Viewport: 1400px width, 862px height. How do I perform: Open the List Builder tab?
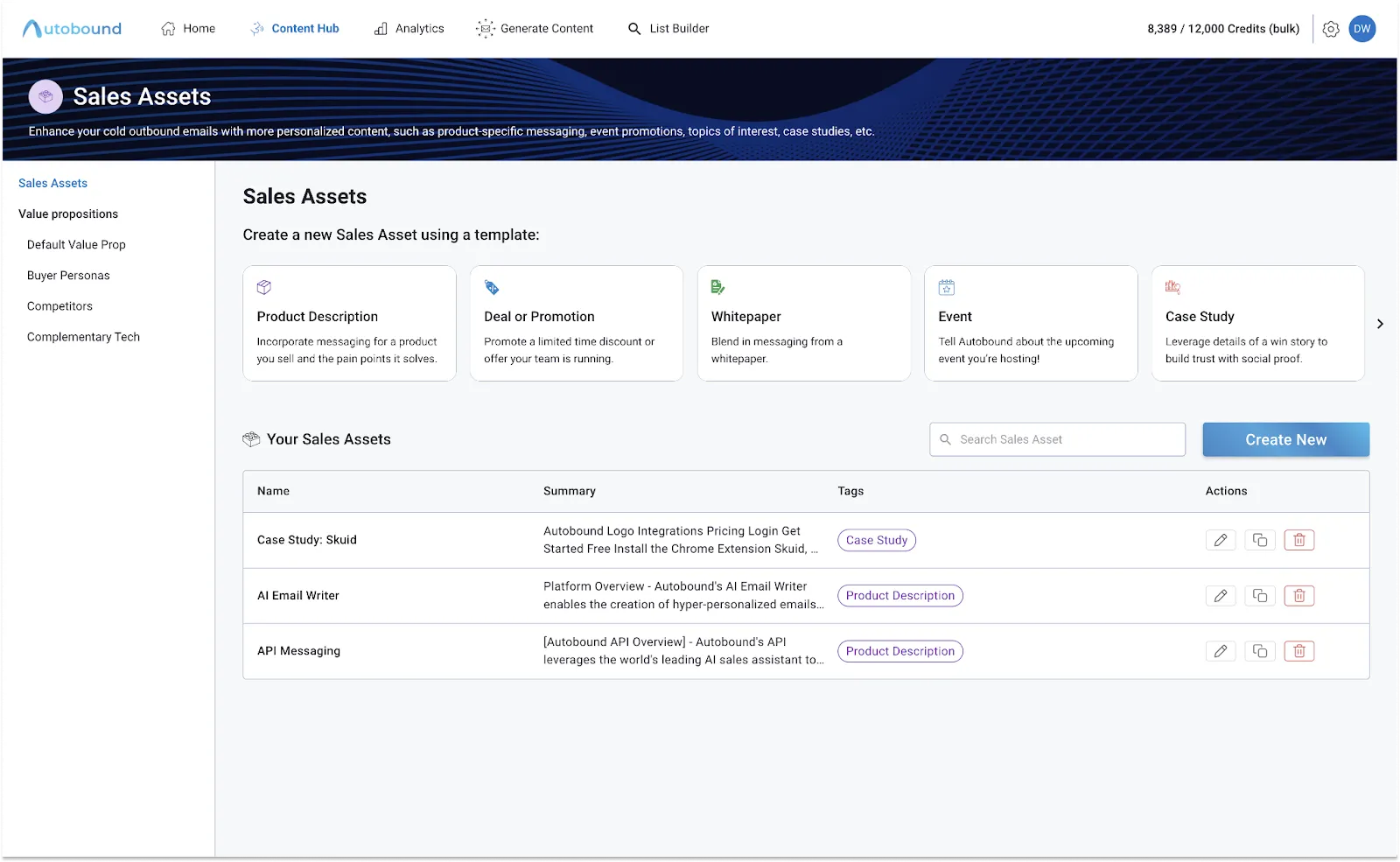coord(668,29)
